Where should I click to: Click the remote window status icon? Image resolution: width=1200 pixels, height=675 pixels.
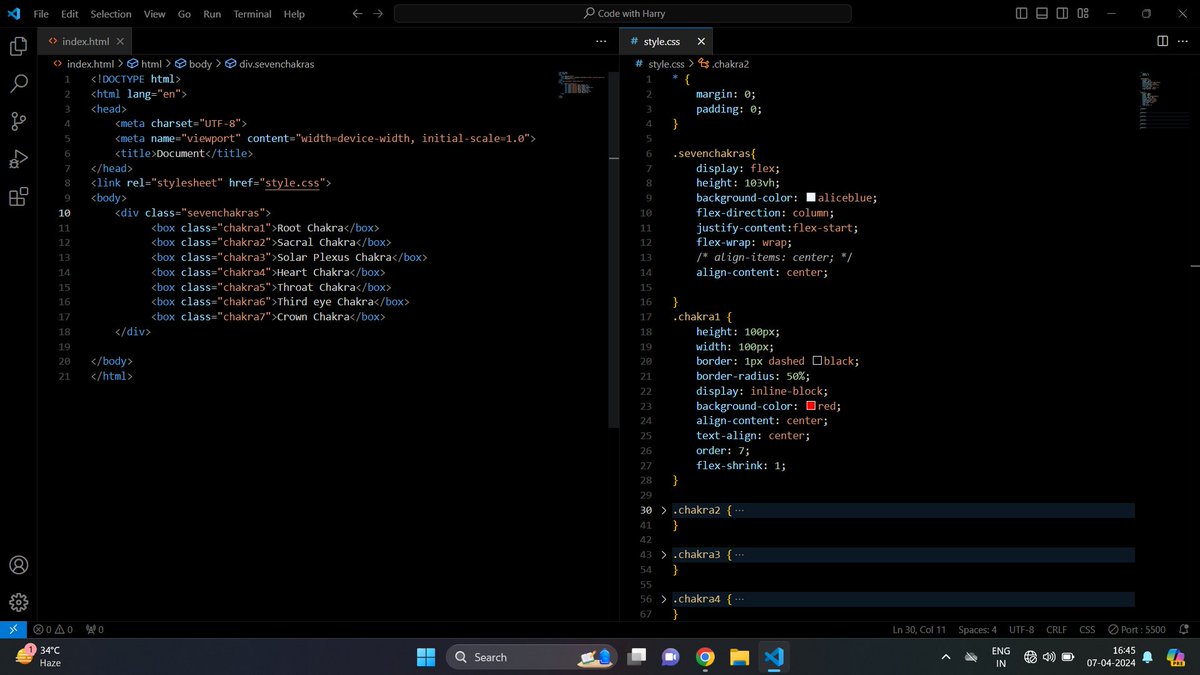pos(12,630)
